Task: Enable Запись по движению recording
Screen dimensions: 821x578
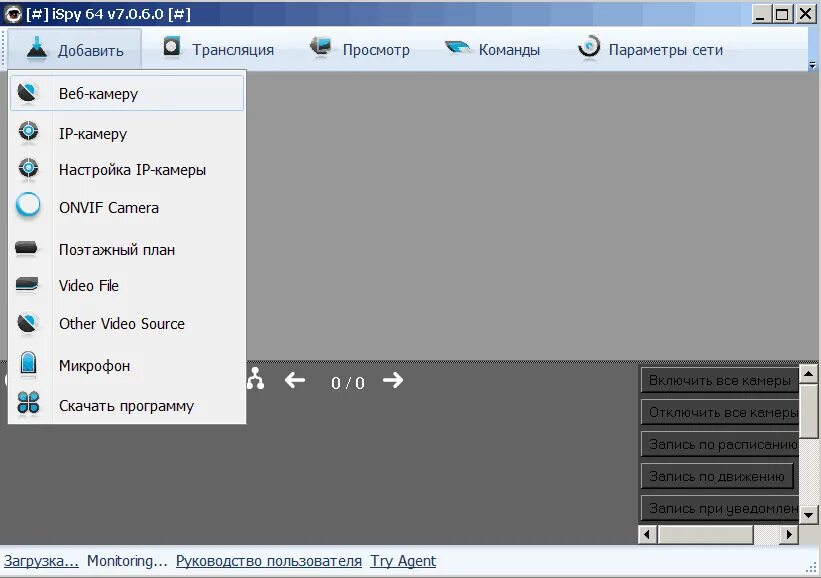Action: [718, 475]
